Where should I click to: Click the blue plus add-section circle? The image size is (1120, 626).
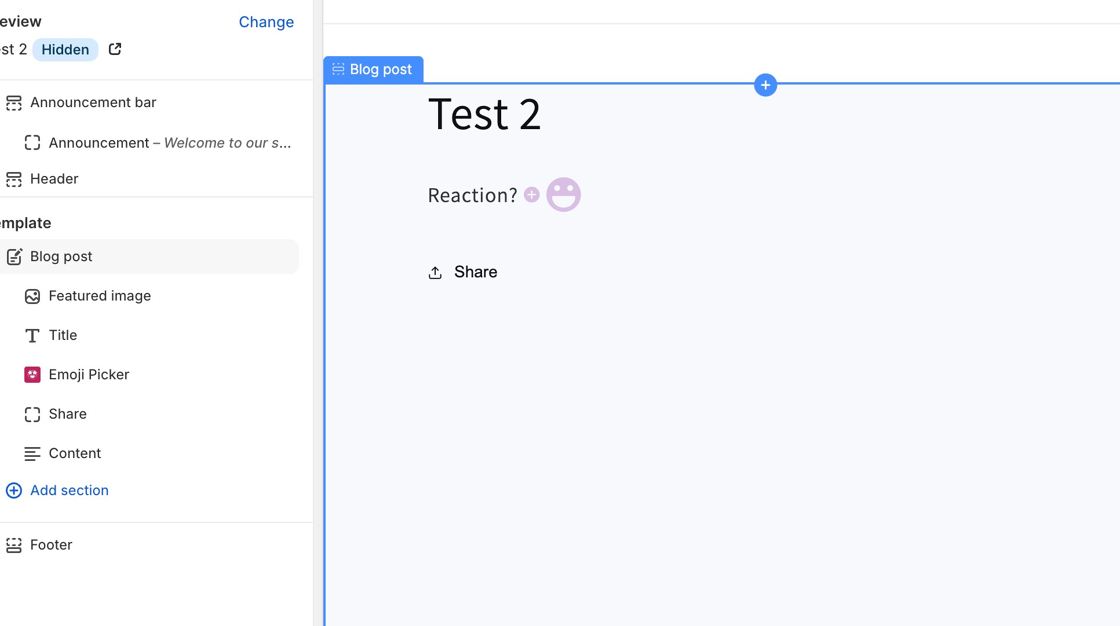click(765, 85)
